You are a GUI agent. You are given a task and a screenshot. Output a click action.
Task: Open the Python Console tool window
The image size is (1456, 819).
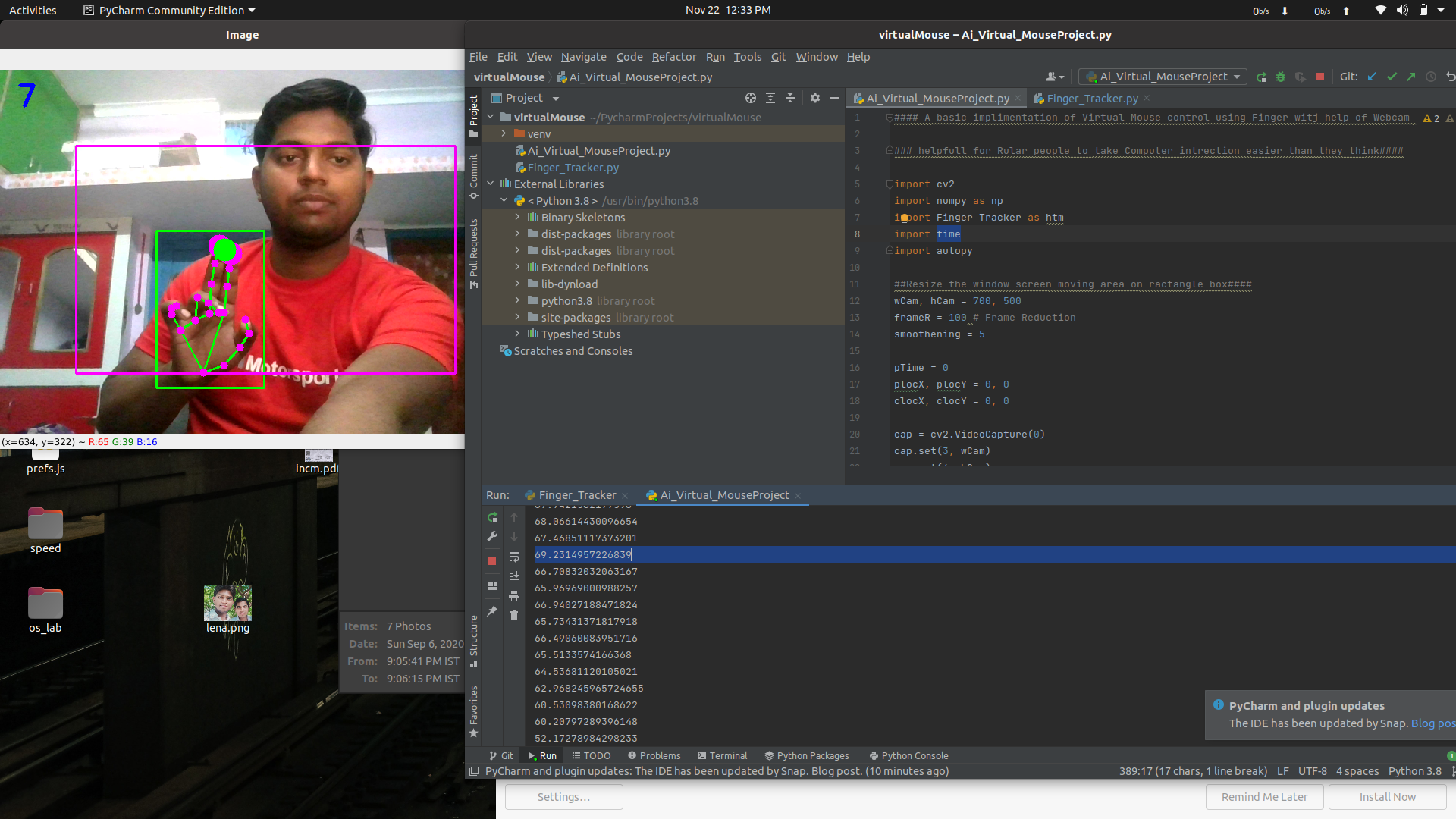click(x=908, y=755)
